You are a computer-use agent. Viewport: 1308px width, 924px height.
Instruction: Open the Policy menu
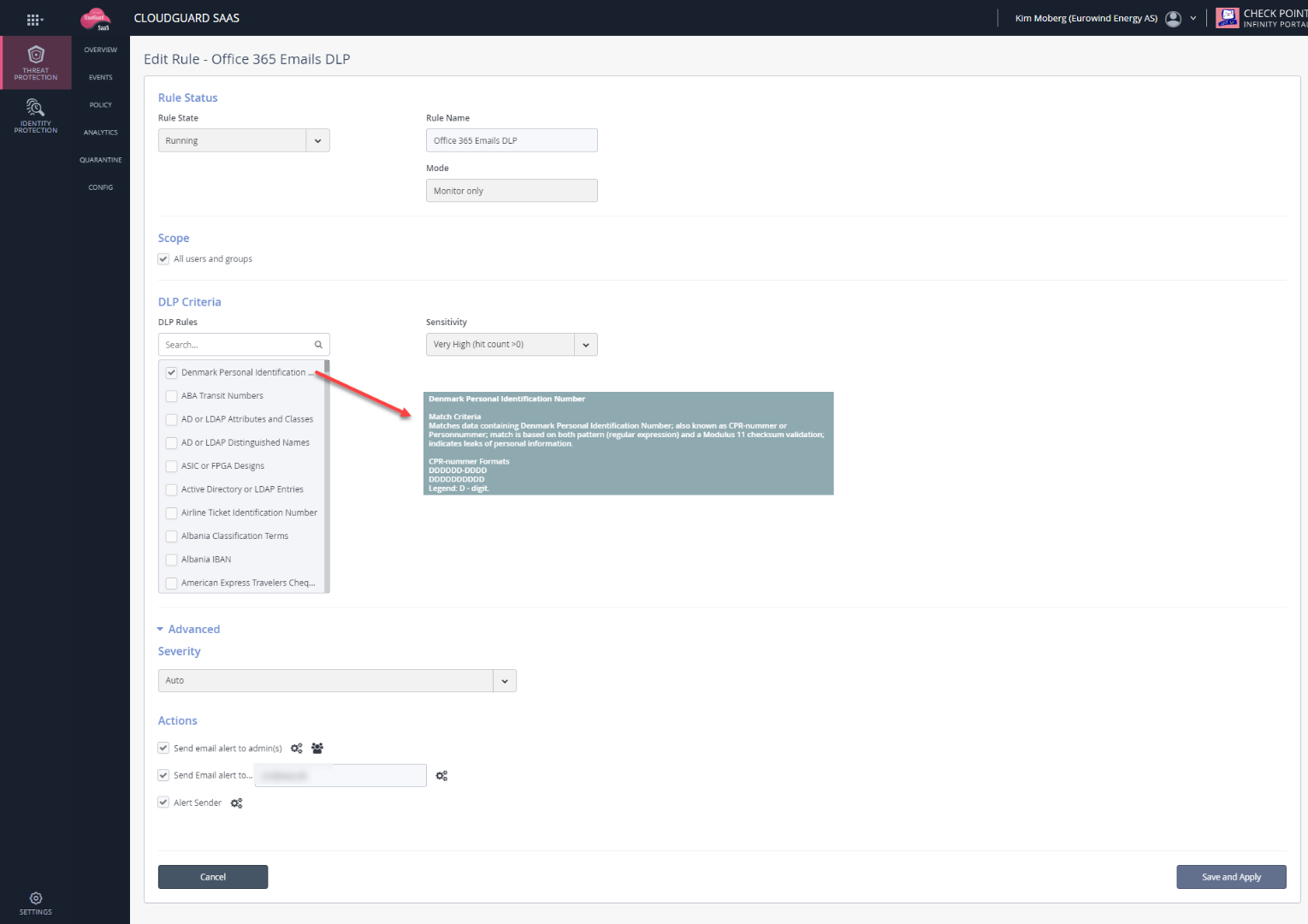coord(101,104)
